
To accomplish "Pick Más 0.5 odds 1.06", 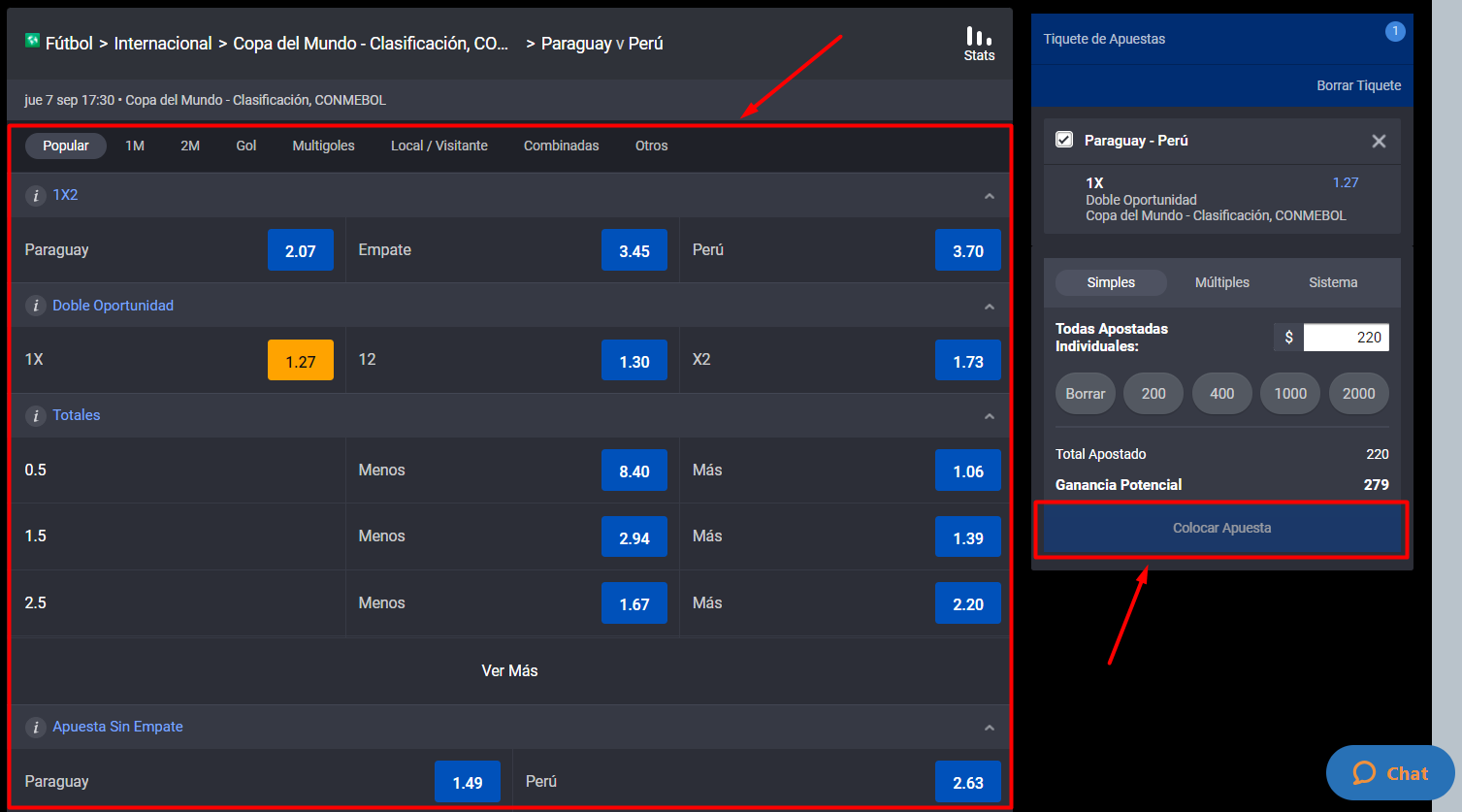I will tap(968, 471).
